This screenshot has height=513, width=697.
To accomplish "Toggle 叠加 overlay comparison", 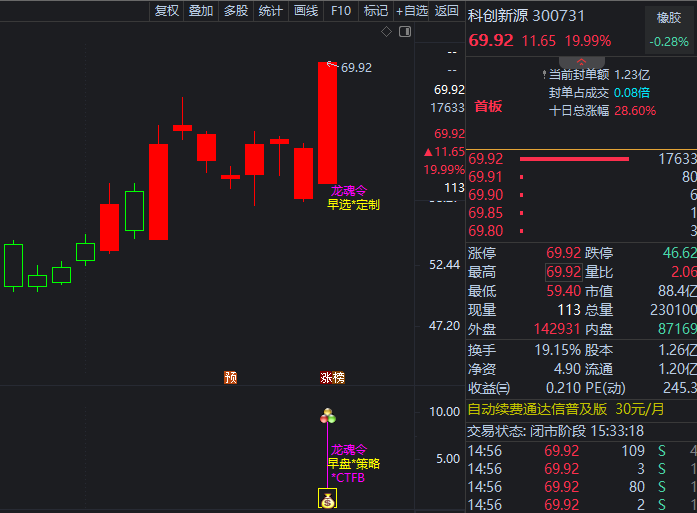I will point(200,11).
